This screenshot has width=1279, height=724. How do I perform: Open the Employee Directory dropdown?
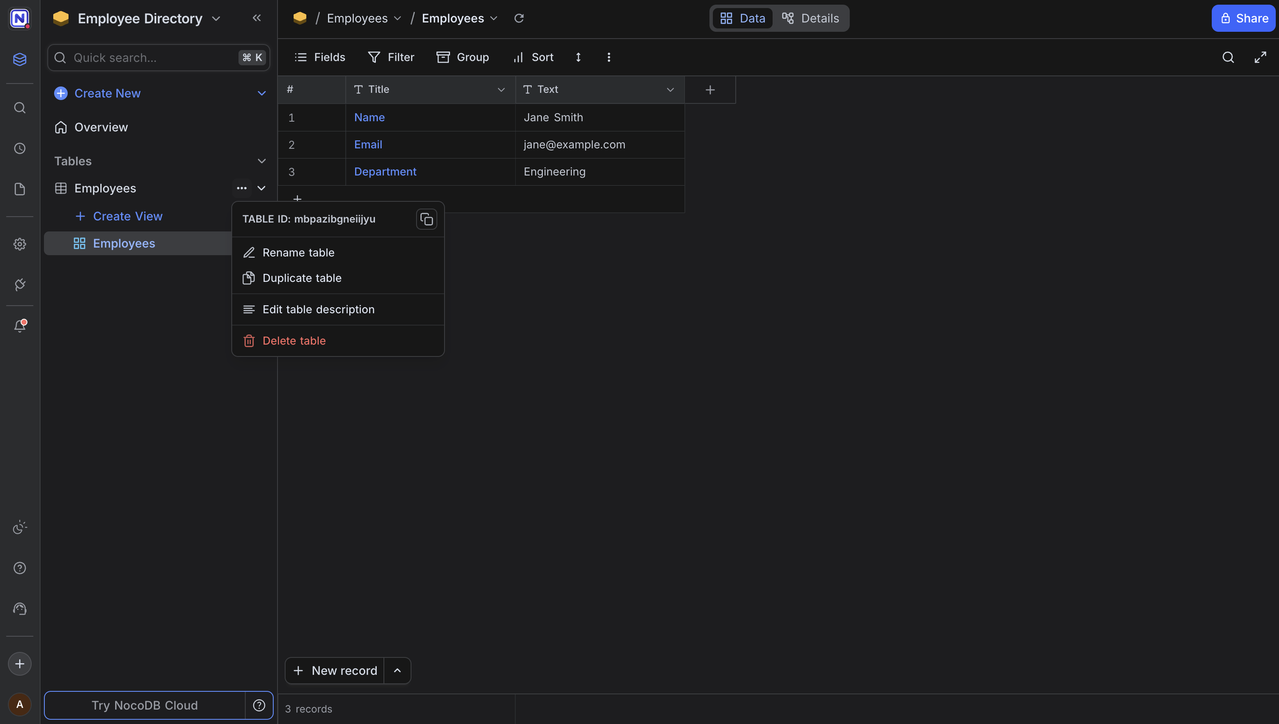[x=214, y=17]
